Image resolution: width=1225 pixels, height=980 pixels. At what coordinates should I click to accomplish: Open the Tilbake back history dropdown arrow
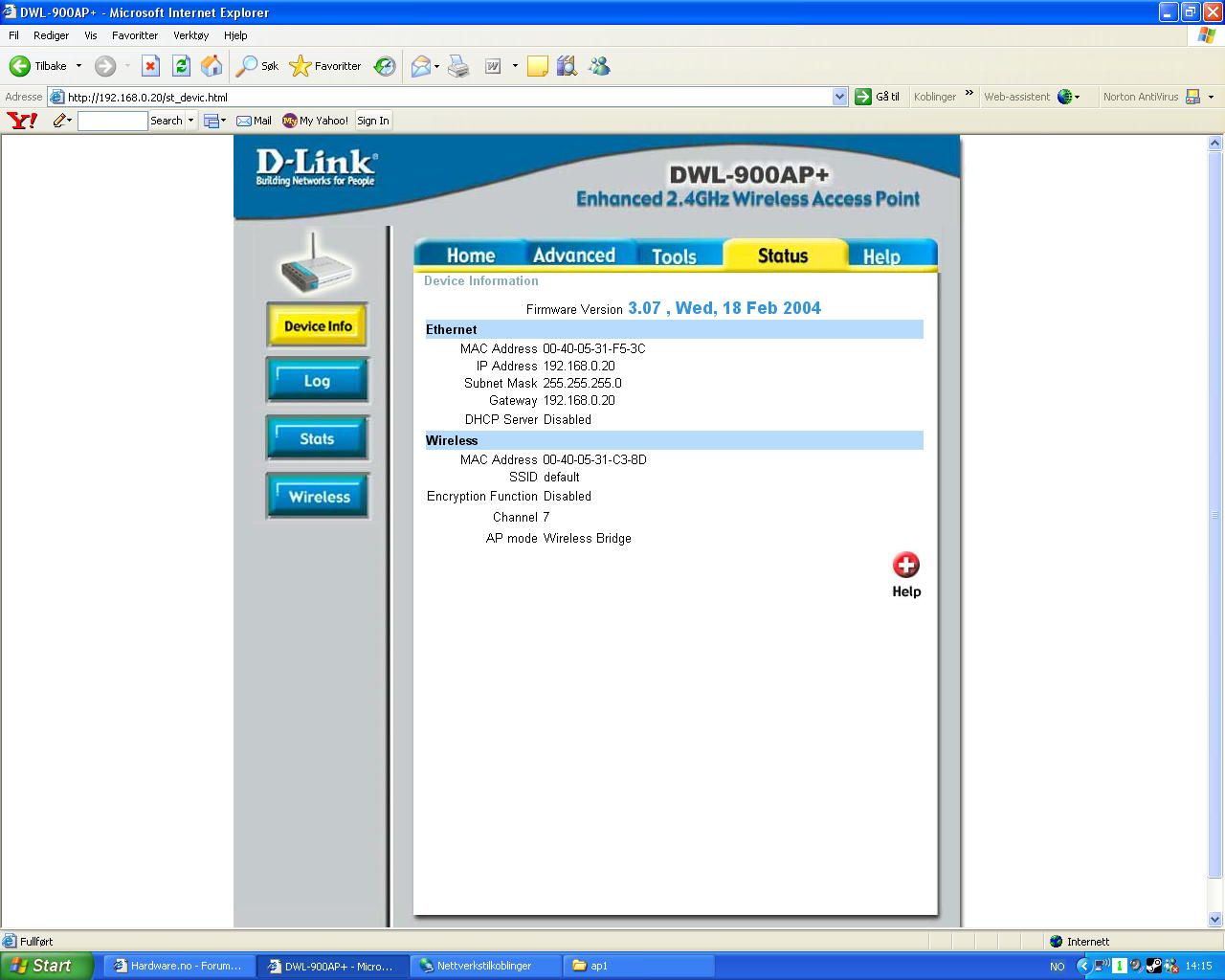click(x=78, y=66)
